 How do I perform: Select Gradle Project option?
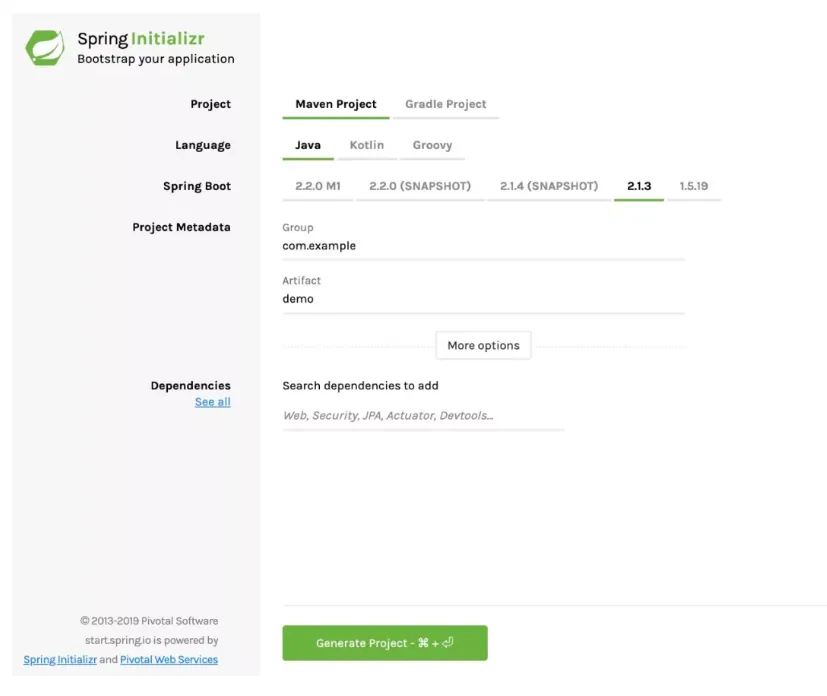coord(445,104)
